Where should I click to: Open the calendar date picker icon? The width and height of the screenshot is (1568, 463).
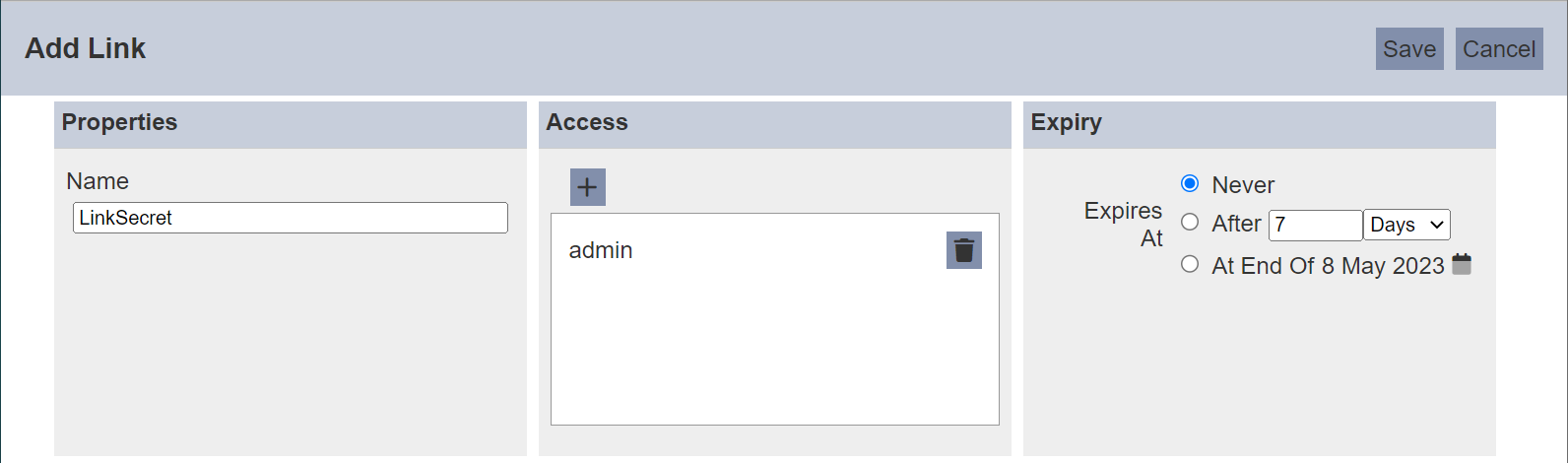1462,264
